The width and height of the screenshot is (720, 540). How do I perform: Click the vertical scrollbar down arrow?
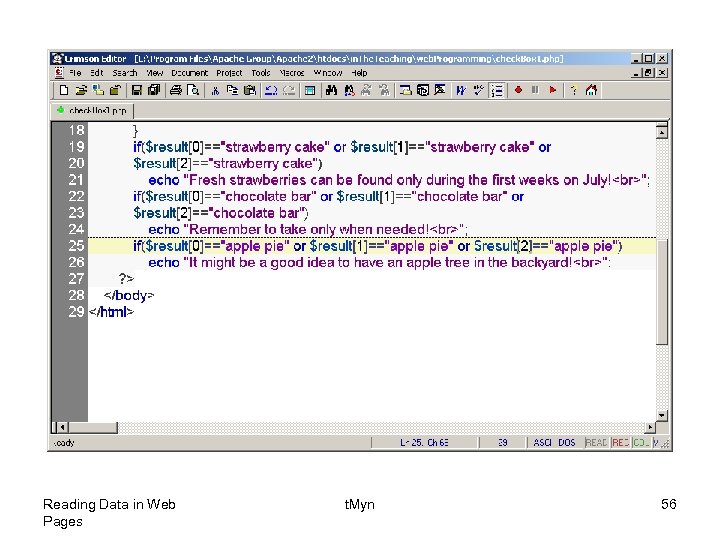pos(662,416)
